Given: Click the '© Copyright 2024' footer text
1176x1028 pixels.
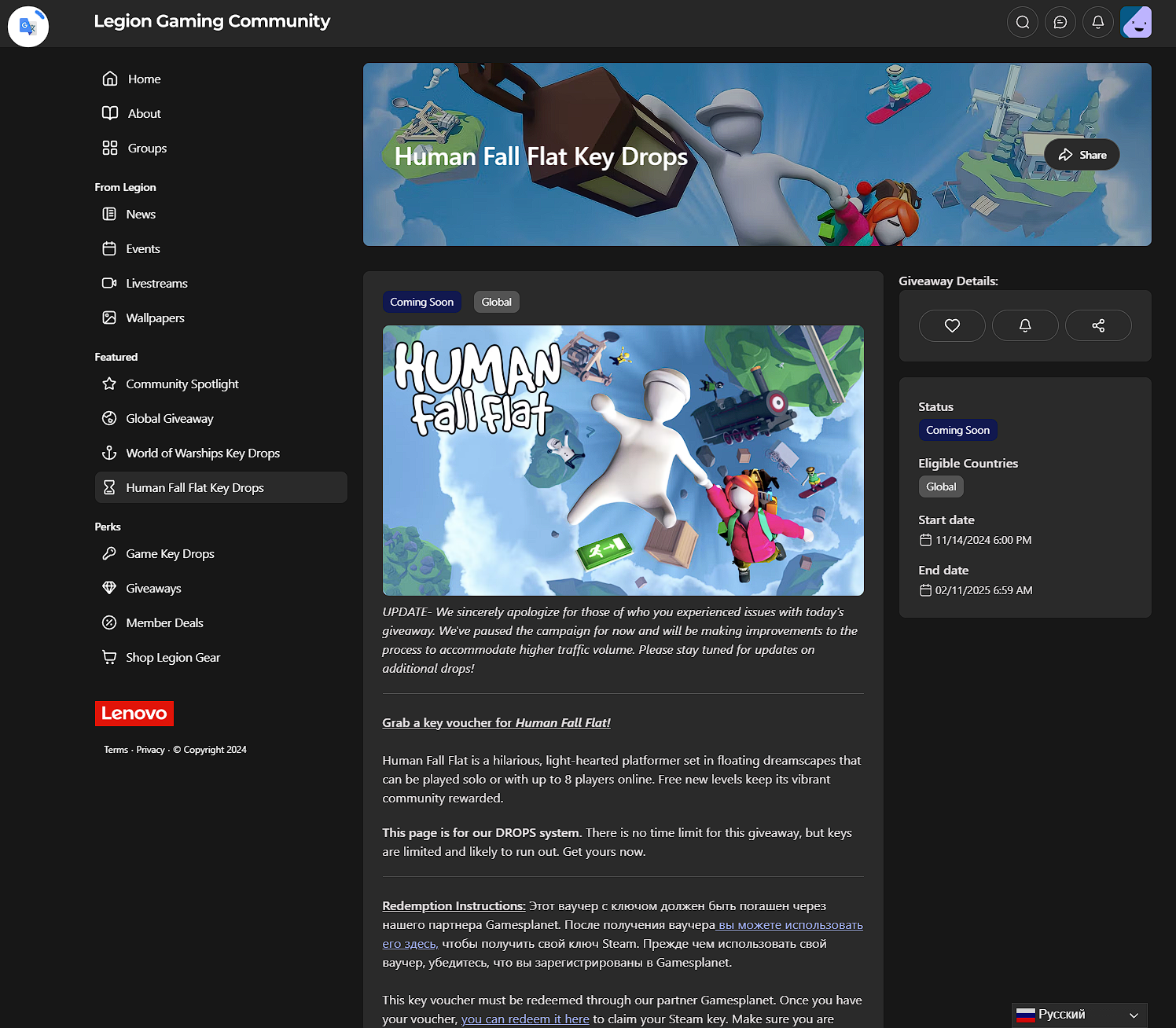Looking at the screenshot, I should [x=210, y=750].
